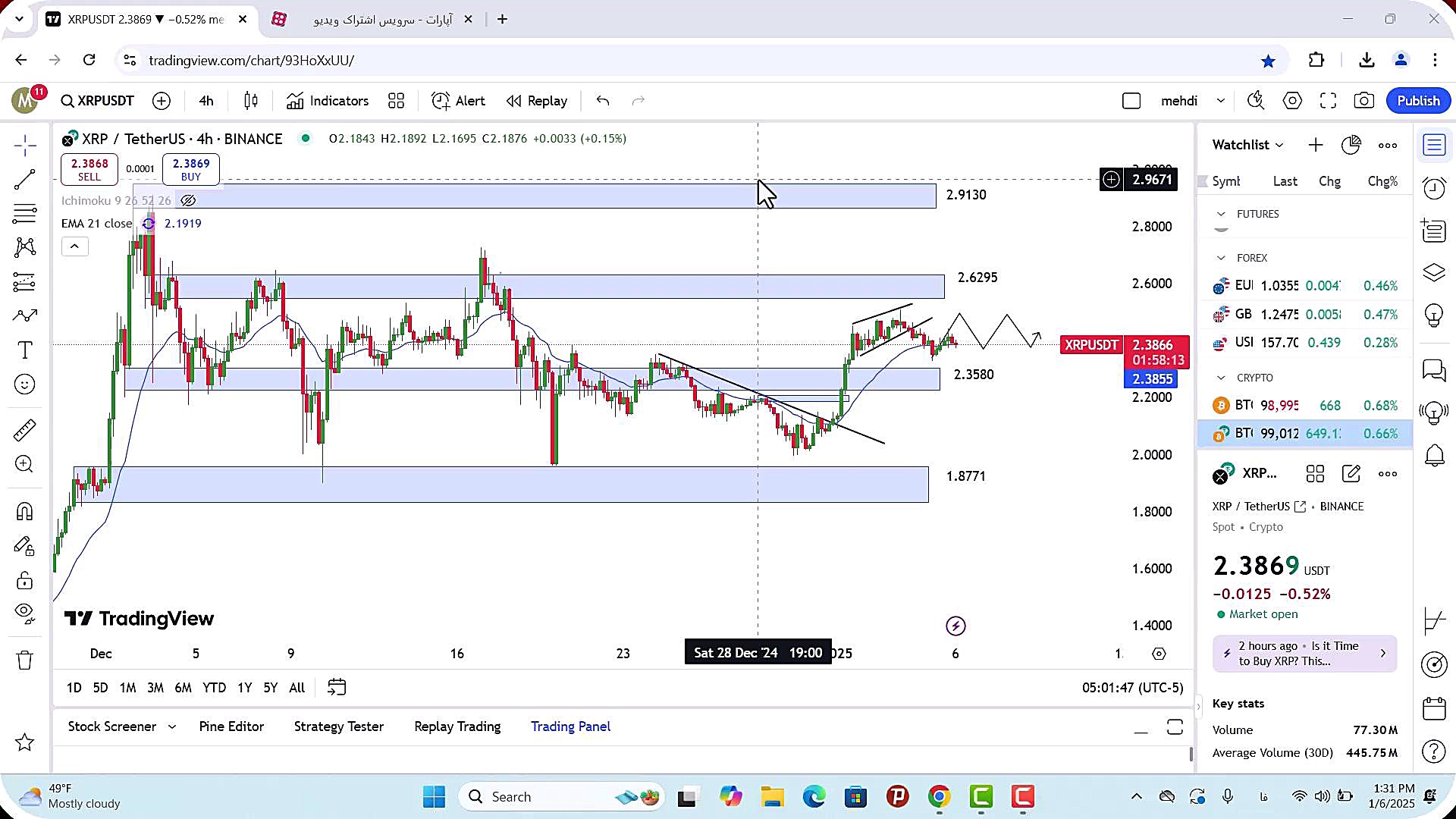Hide all drawings with eye icon
Image resolution: width=1456 pixels, height=819 pixels.
(x=25, y=613)
